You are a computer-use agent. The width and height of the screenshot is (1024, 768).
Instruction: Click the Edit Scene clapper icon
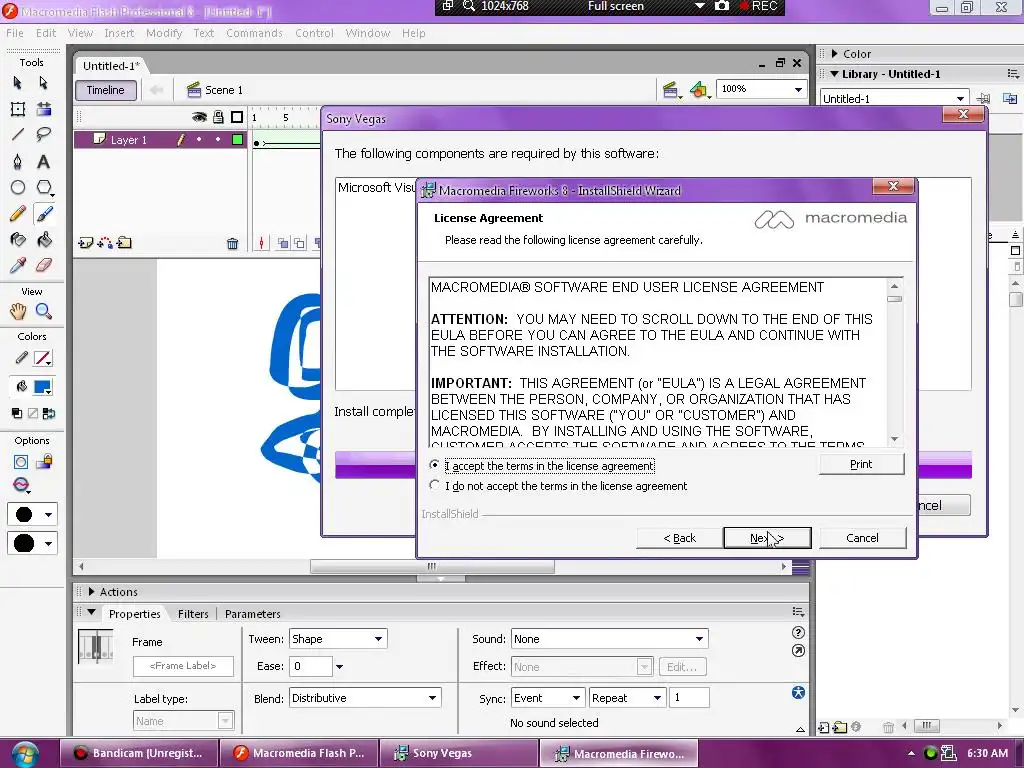(671, 90)
